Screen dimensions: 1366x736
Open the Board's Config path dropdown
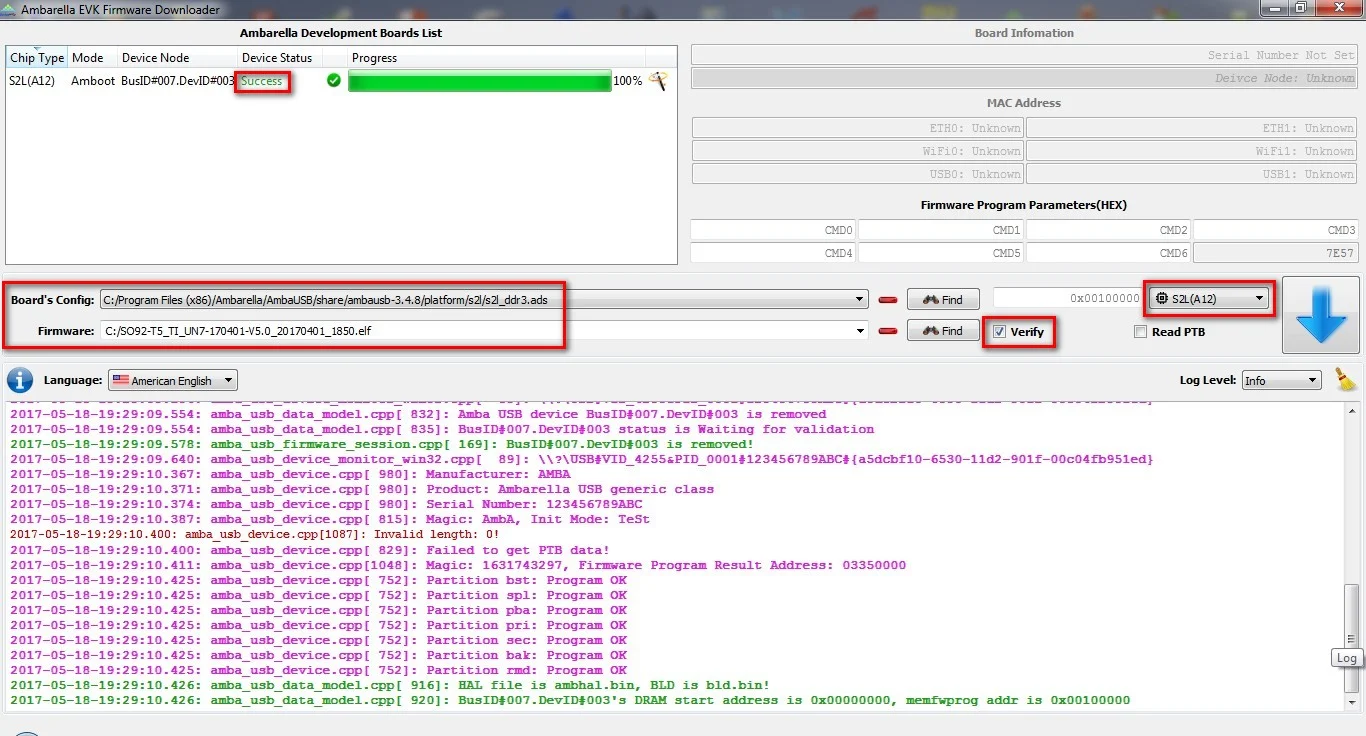pyautogui.click(x=861, y=299)
